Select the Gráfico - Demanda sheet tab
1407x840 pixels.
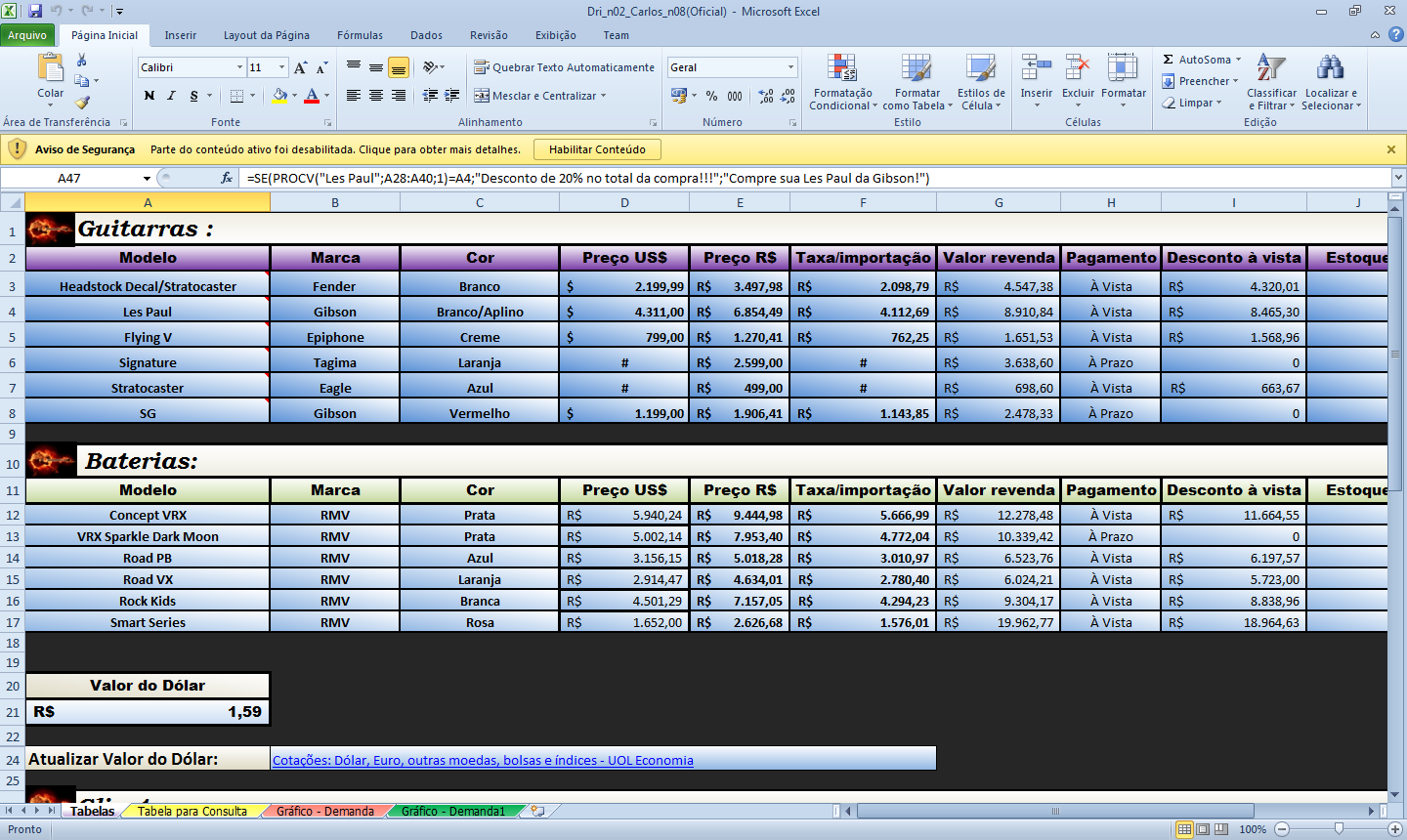pyautogui.click(x=325, y=811)
